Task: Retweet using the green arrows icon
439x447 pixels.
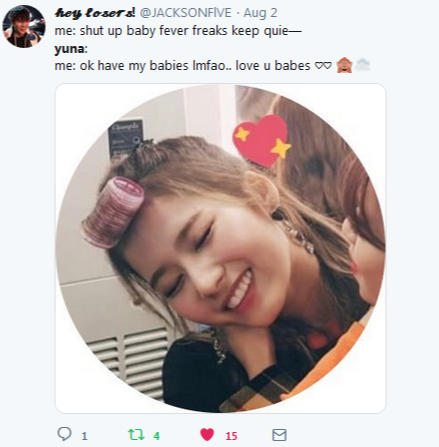Action: [136, 434]
